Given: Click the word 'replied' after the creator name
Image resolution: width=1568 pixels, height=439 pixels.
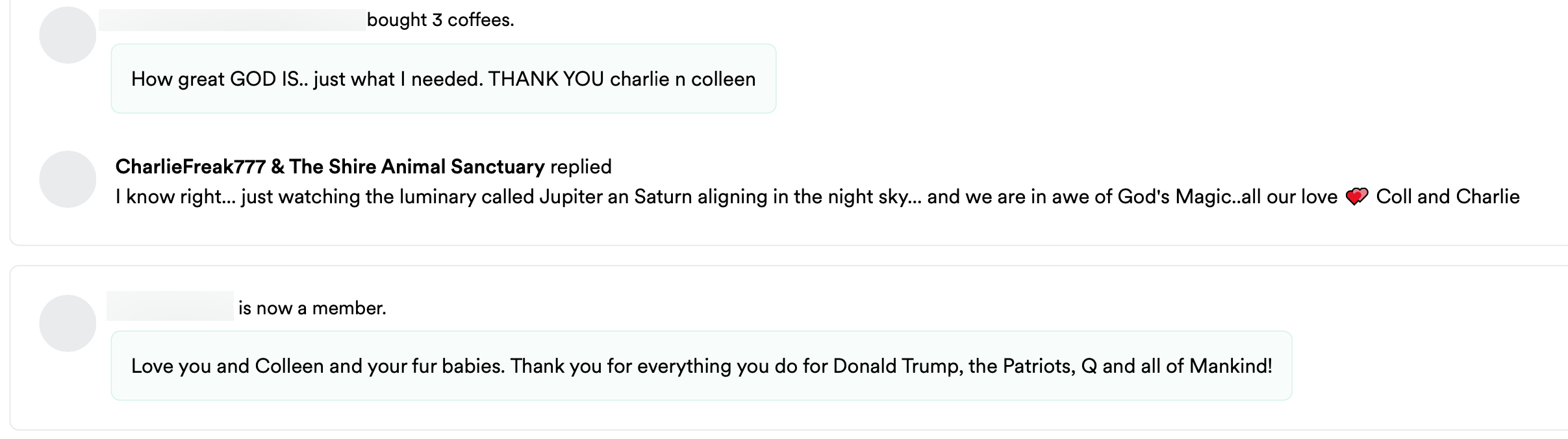Looking at the screenshot, I should click(581, 167).
